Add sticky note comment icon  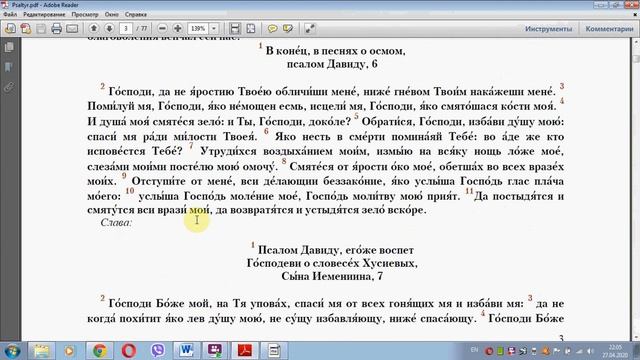272,29
